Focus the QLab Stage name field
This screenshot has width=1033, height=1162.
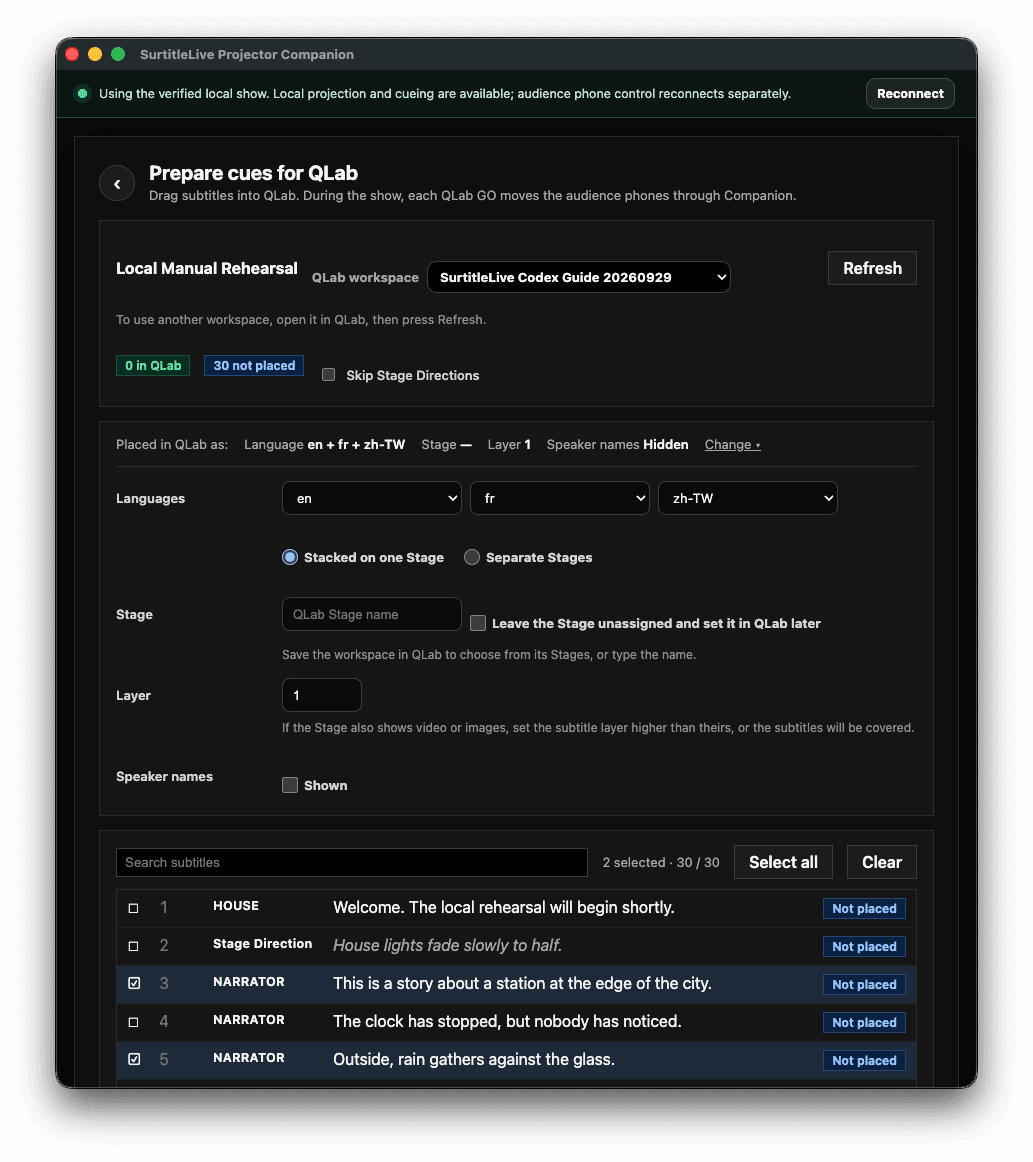pos(372,614)
